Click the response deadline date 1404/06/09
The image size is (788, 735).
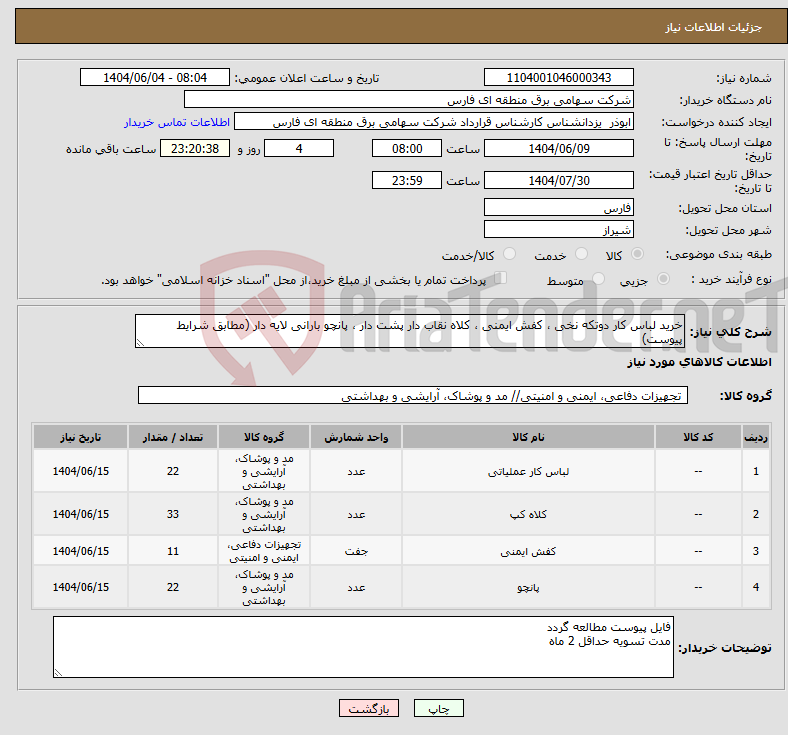point(558,148)
